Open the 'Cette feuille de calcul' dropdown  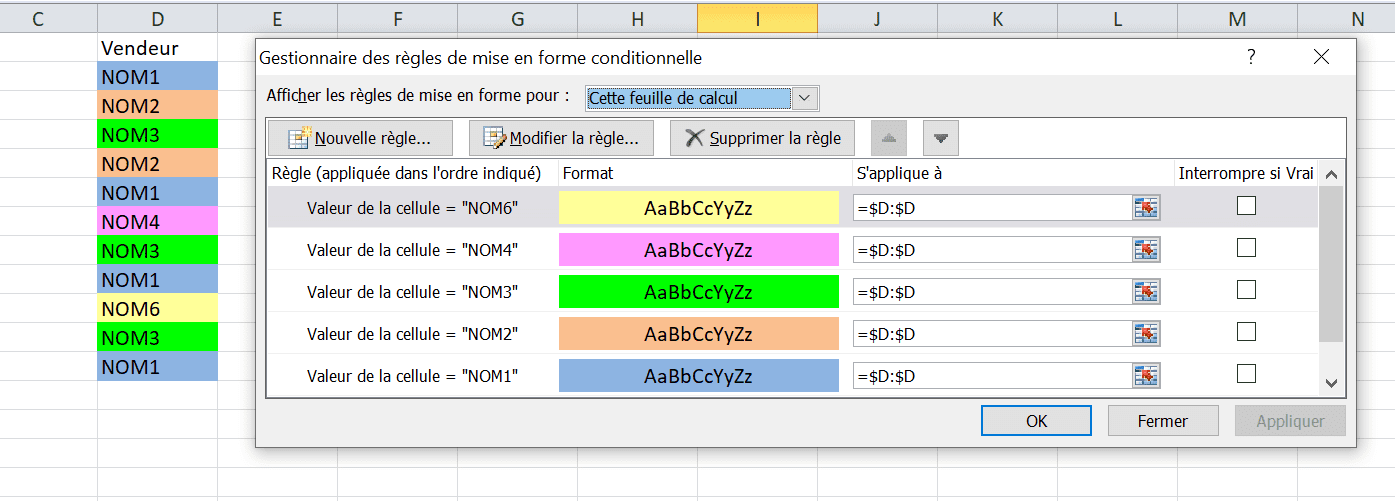coord(805,98)
